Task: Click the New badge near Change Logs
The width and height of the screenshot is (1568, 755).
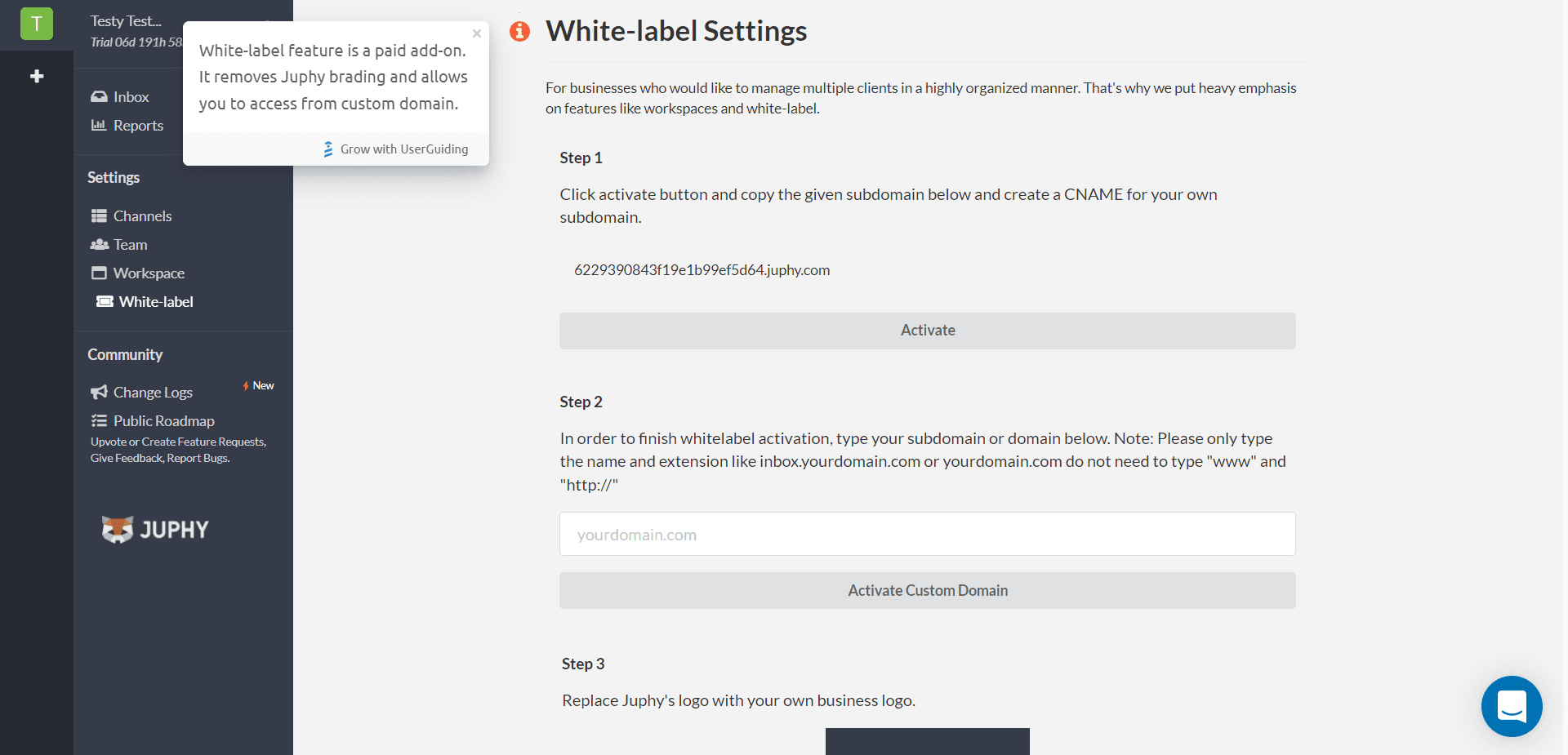Action: [x=259, y=385]
